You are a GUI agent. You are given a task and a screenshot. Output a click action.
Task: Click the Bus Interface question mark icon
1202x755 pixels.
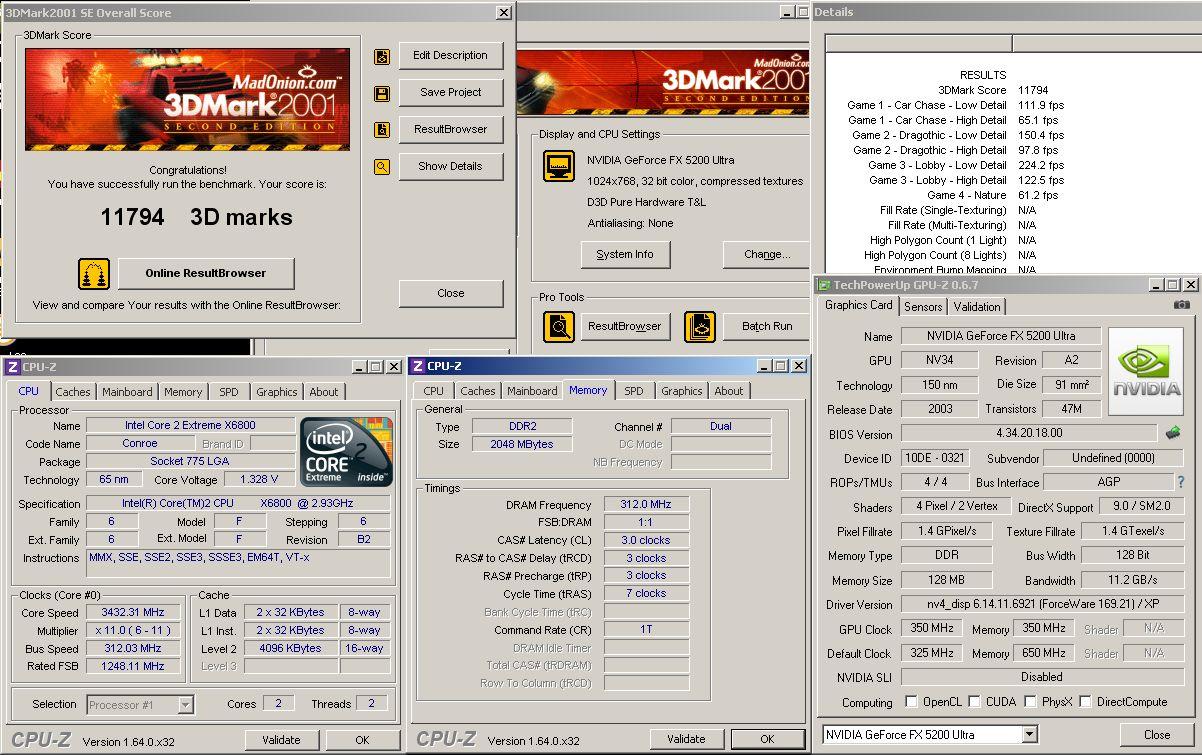tap(1181, 482)
